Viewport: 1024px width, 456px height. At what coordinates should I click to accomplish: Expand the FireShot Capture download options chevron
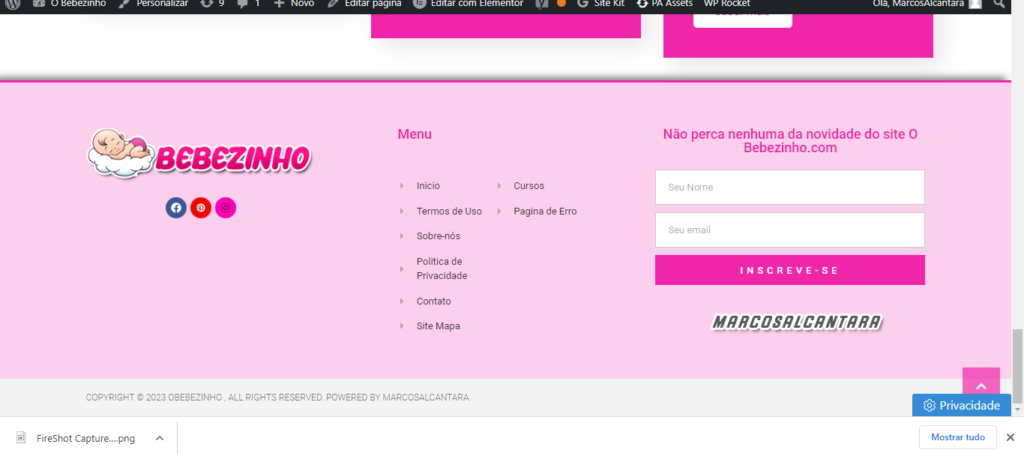tap(159, 438)
